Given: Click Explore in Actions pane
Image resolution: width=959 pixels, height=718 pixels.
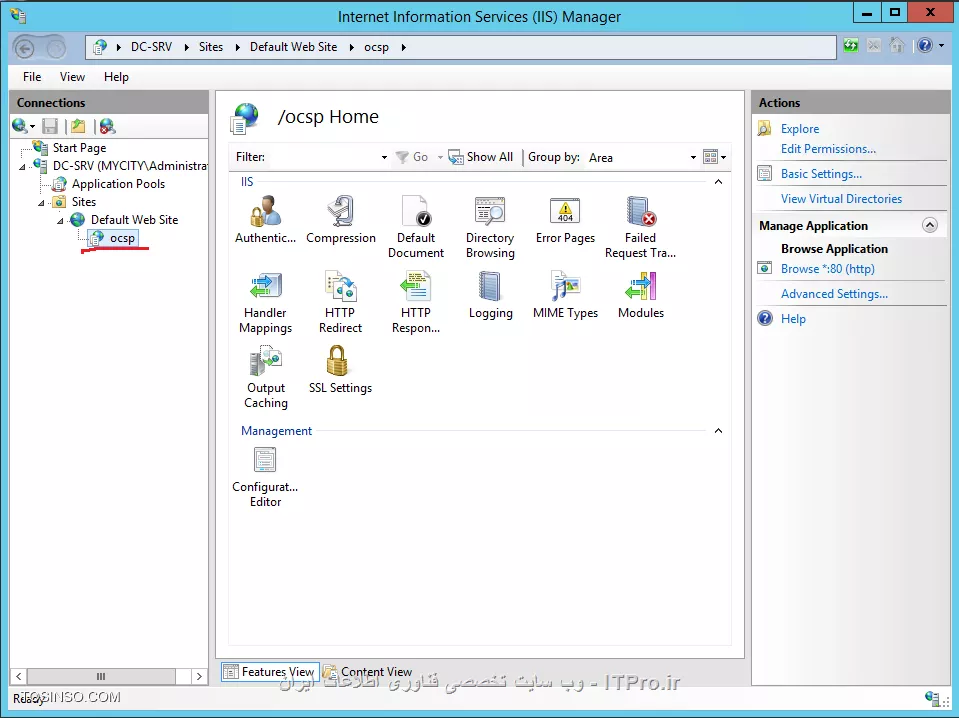Looking at the screenshot, I should pyautogui.click(x=799, y=128).
